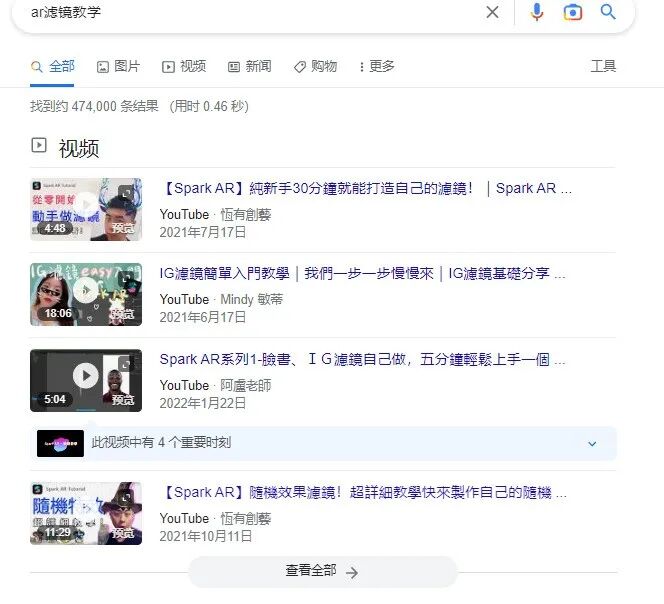The height and width of the screenshot is (604, 664).
Task: Click the expand icon on the 4:48 thumbnail
Action: pos(126,193)
